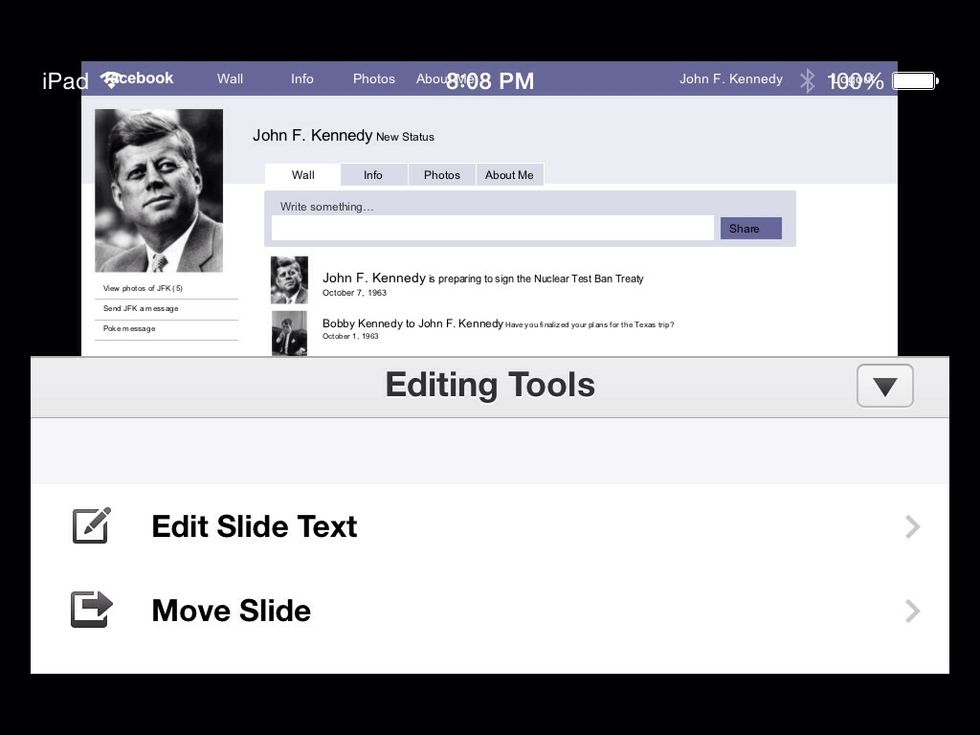
Task: Select the Edit Slide Text option
Action: (x=254, y=527)
